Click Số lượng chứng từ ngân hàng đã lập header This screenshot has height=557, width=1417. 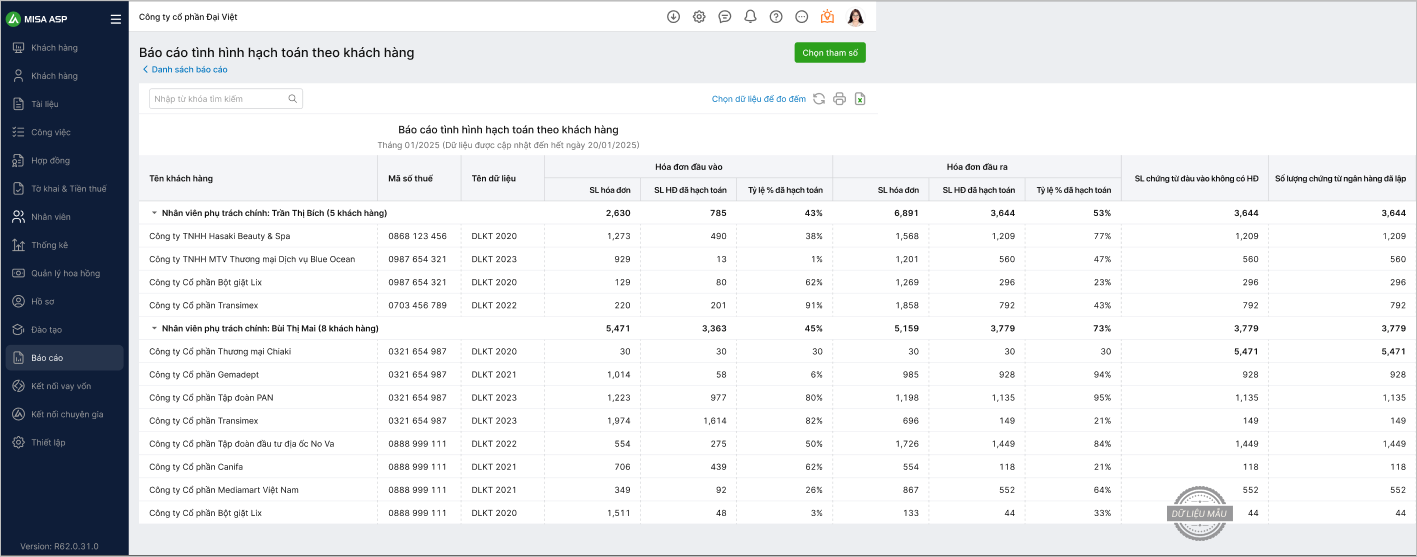click(1340, 178)
